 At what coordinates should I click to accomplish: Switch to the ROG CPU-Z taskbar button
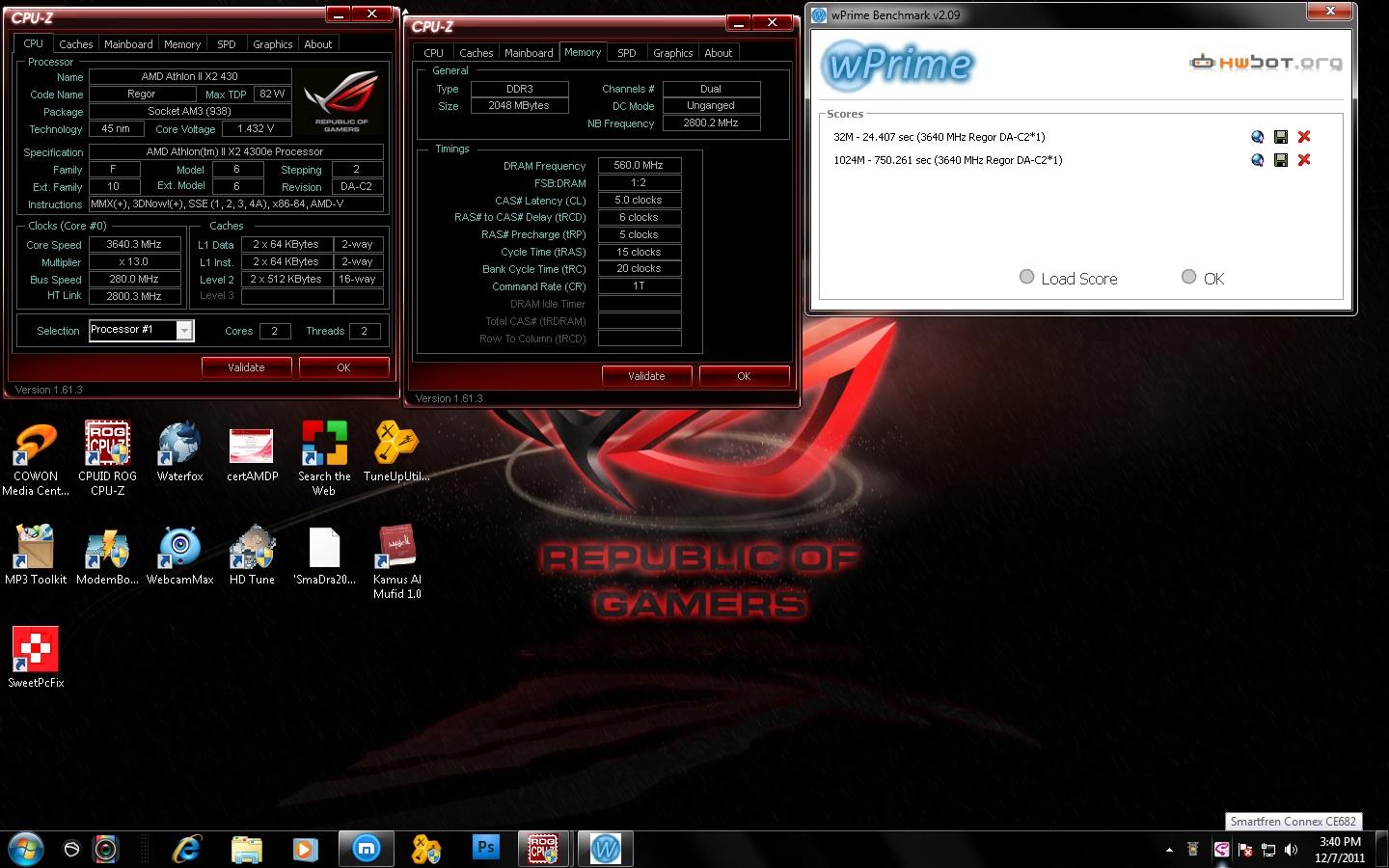point(544,849)
